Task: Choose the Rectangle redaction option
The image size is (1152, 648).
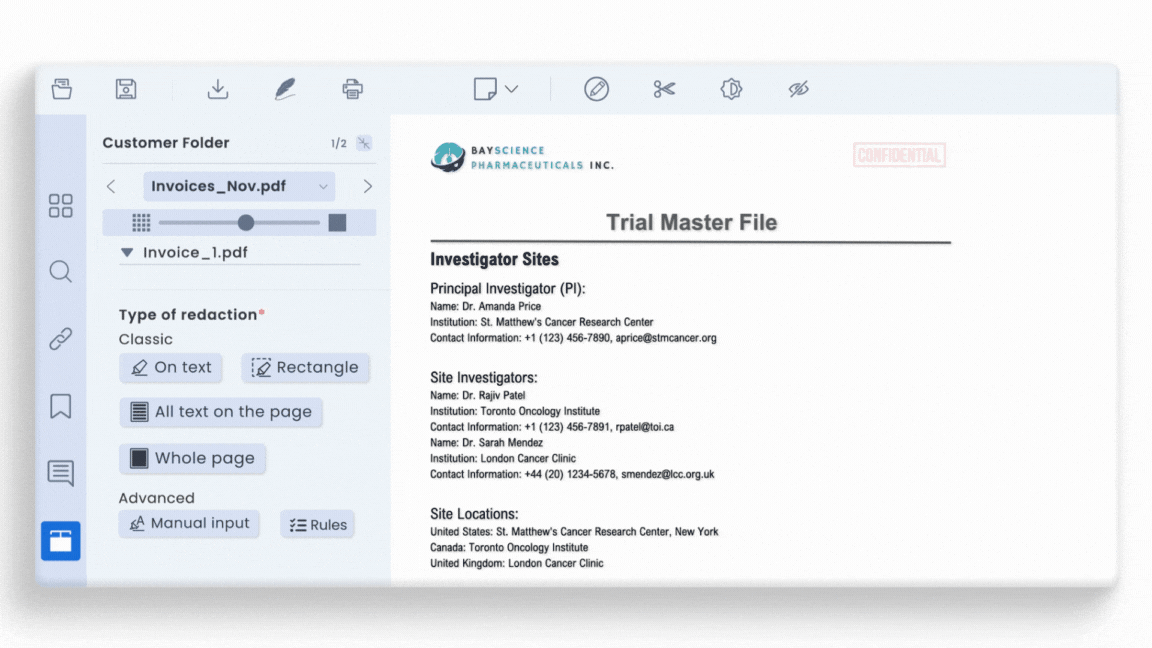Action: coord(305,367)
